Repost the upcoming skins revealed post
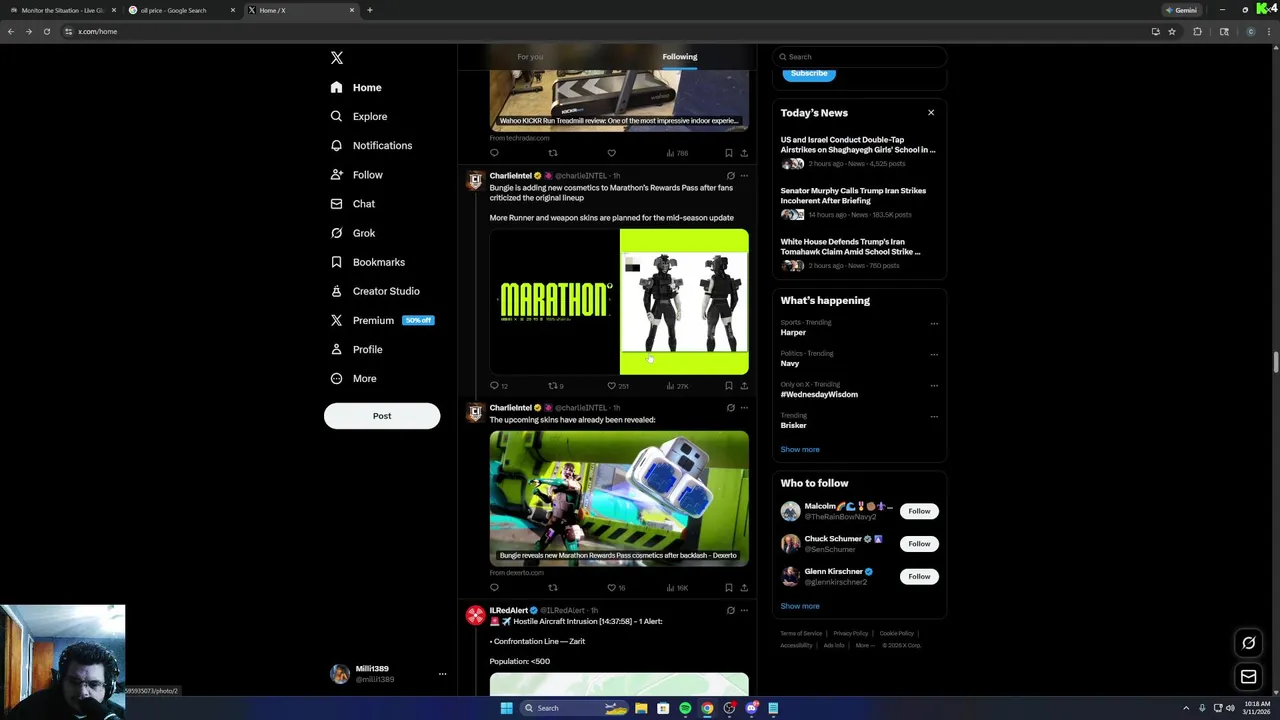The width and height of the screenshot is (1280, 720). pos(552,588)
